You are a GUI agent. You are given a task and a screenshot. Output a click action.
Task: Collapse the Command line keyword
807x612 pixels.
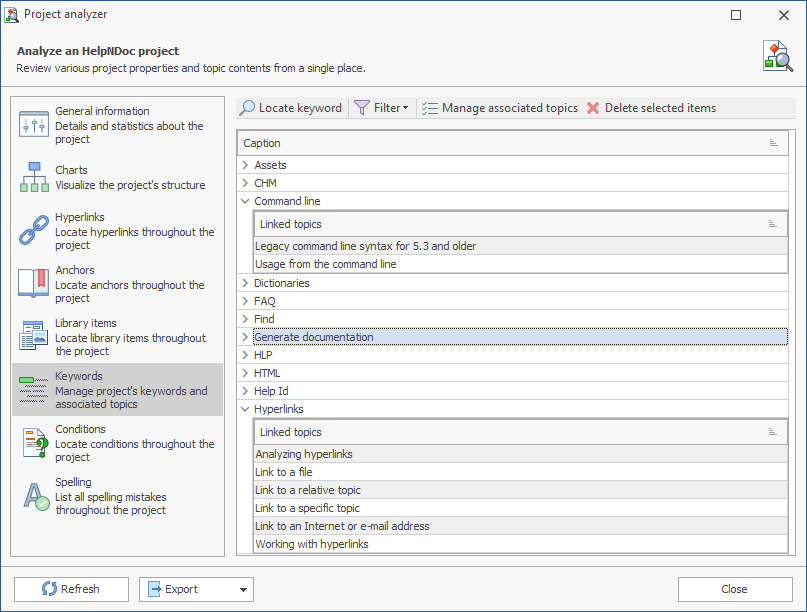pos(245,201)
